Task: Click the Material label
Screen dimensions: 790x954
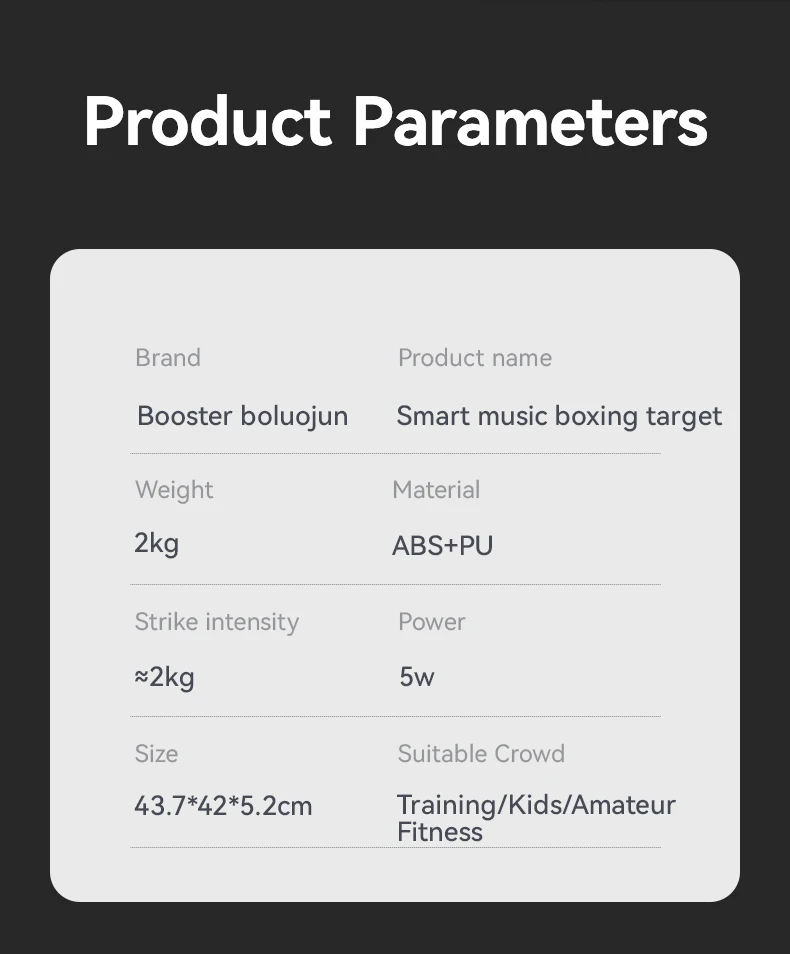Action: 436,490
